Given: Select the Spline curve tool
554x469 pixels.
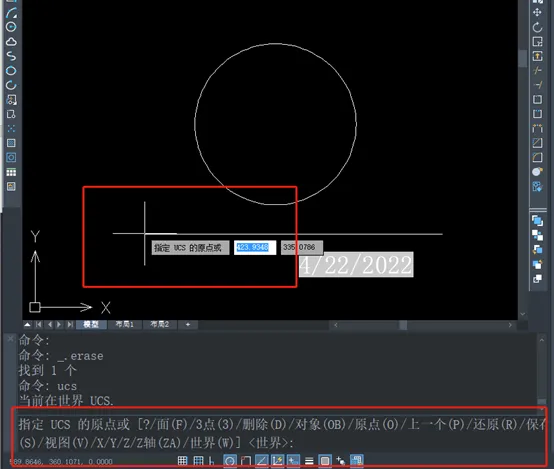Looking at the screenshot, I should click(x=11, y=56).
